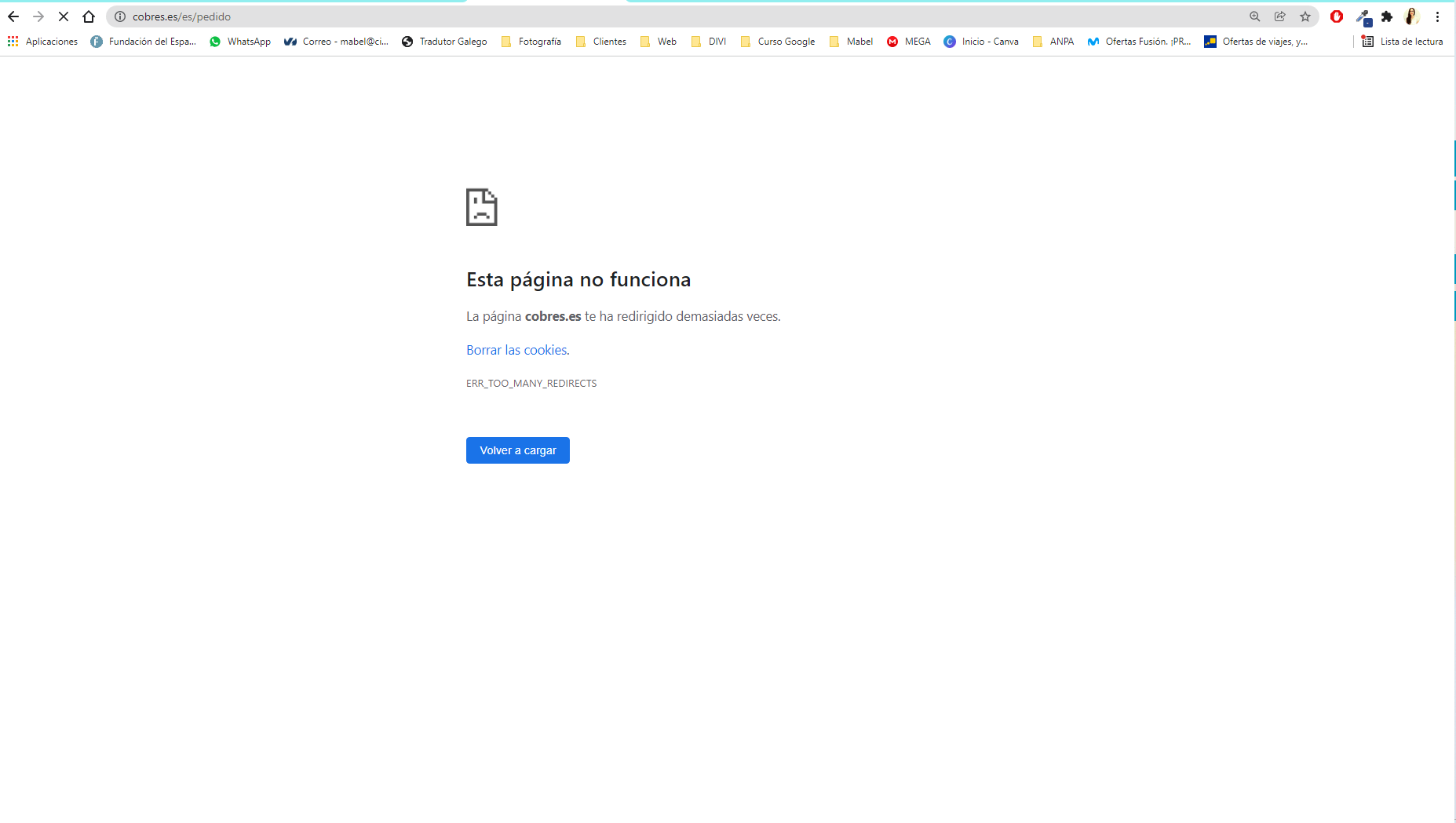
Task: Select the ERR_TOO_MANY_REDIRECTS error code text
Action: [x=531, y=384]
